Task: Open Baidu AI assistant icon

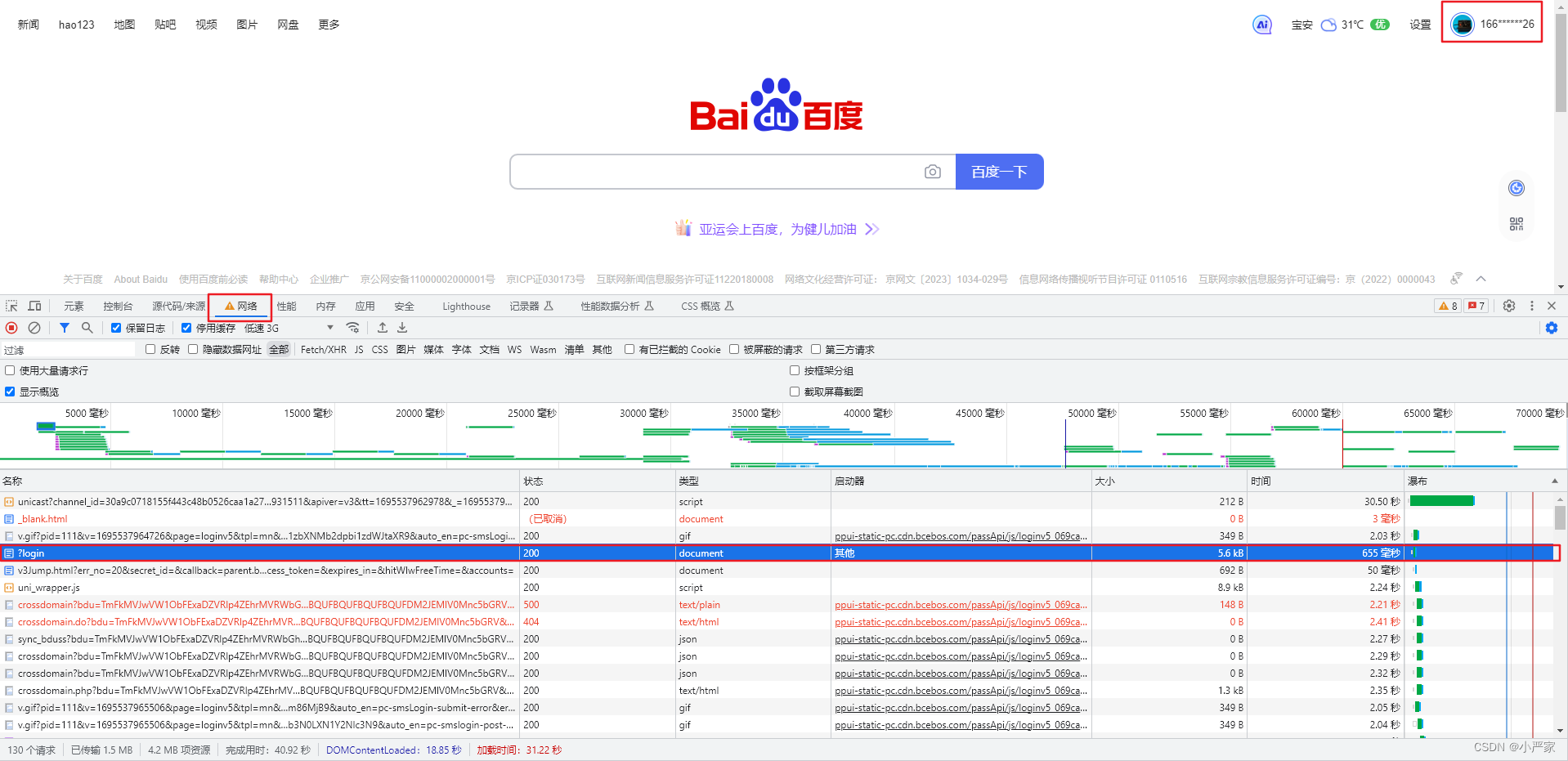Action: (x=1262, y=25)
